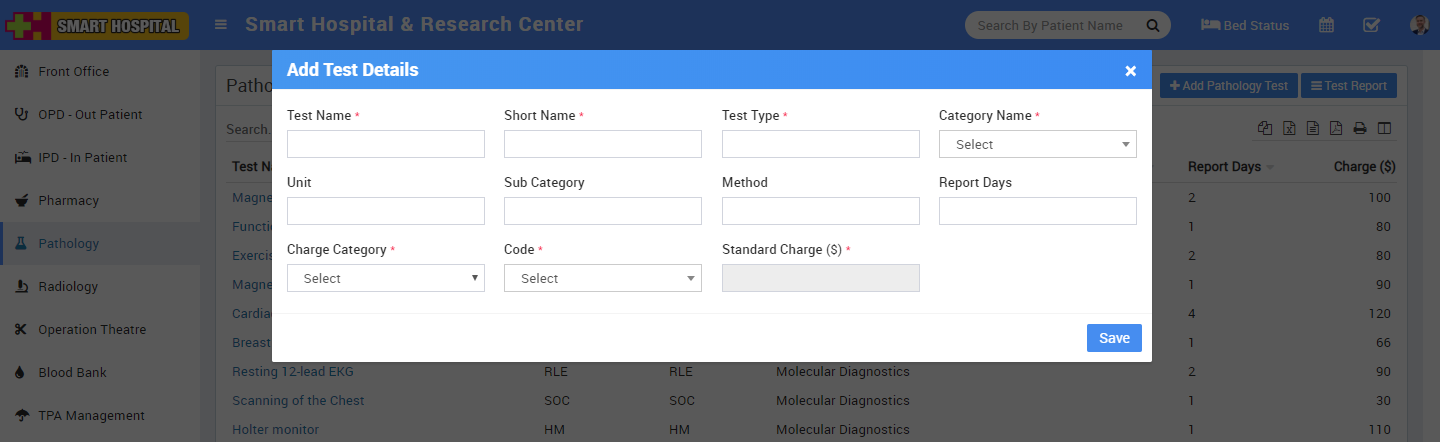1440x442 pixels.
Task: Open the task checklist icon in header
Action: 1371,25
